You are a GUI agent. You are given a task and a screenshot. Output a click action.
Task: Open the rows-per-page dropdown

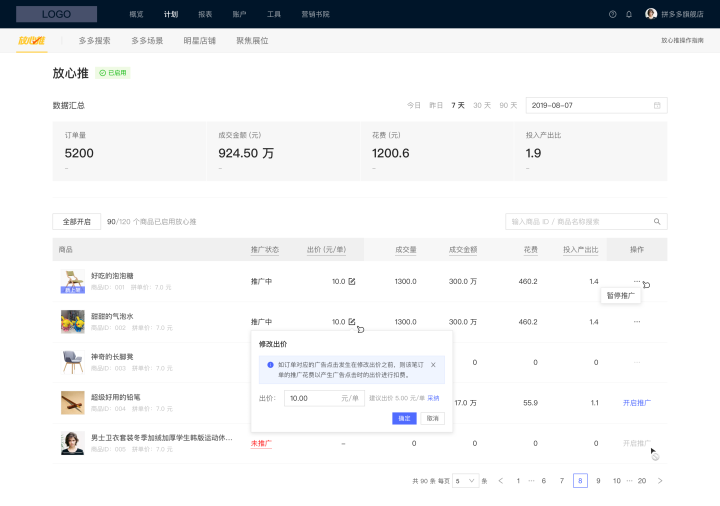(x=465, y=481)
